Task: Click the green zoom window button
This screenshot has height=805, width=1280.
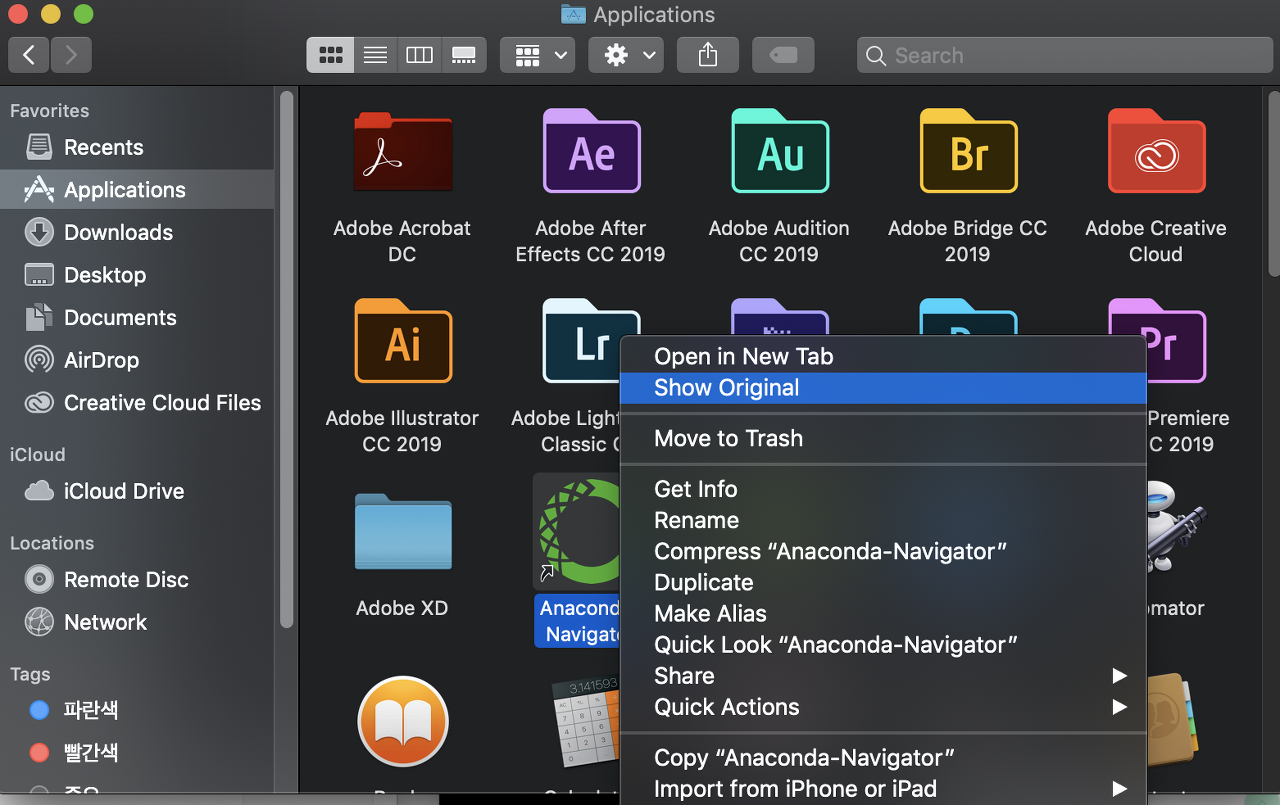Action: pos(83,14)
